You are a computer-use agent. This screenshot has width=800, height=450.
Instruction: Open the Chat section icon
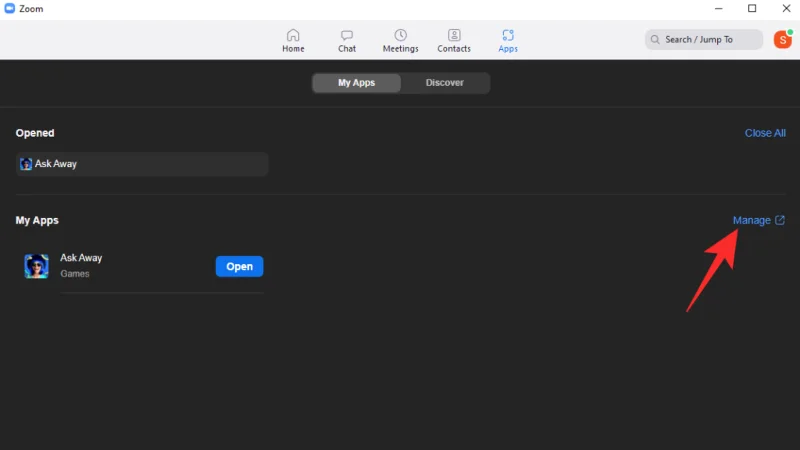click(347, 35)
